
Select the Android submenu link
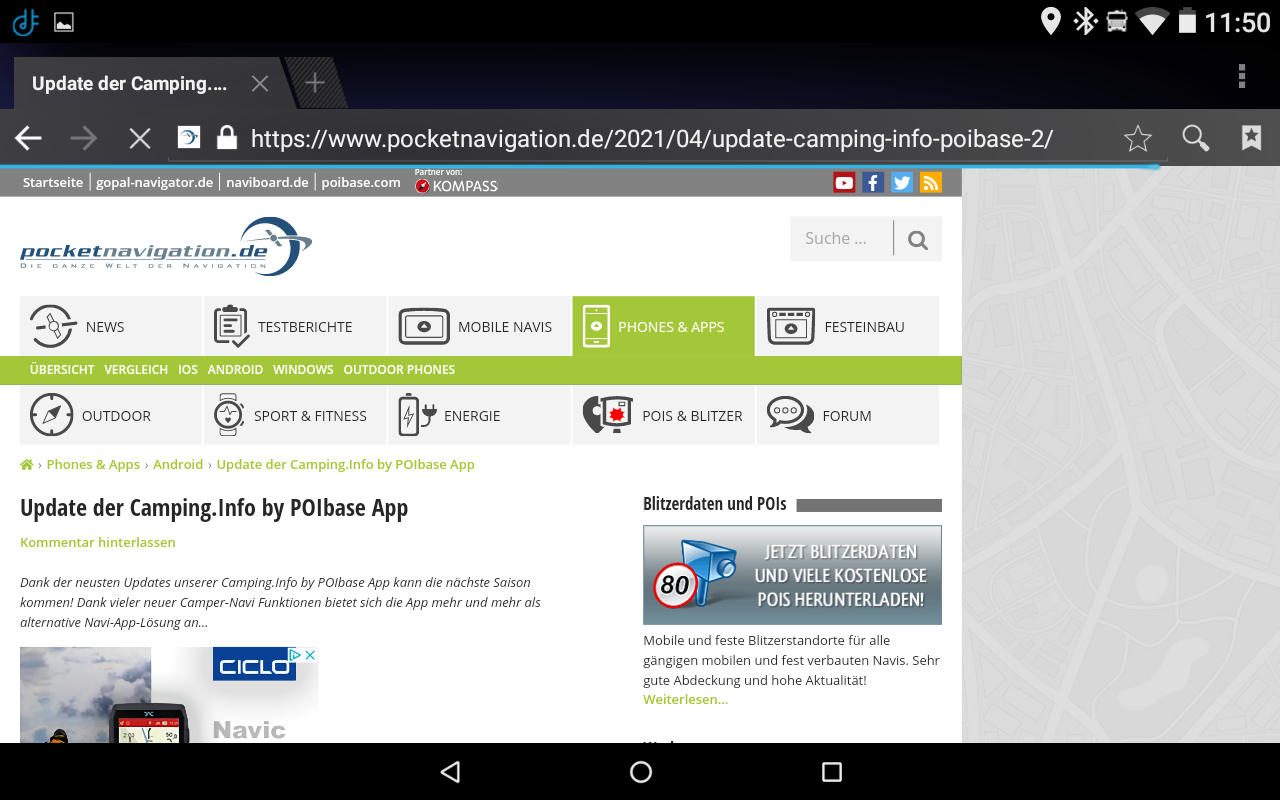[x=235, y=370]
